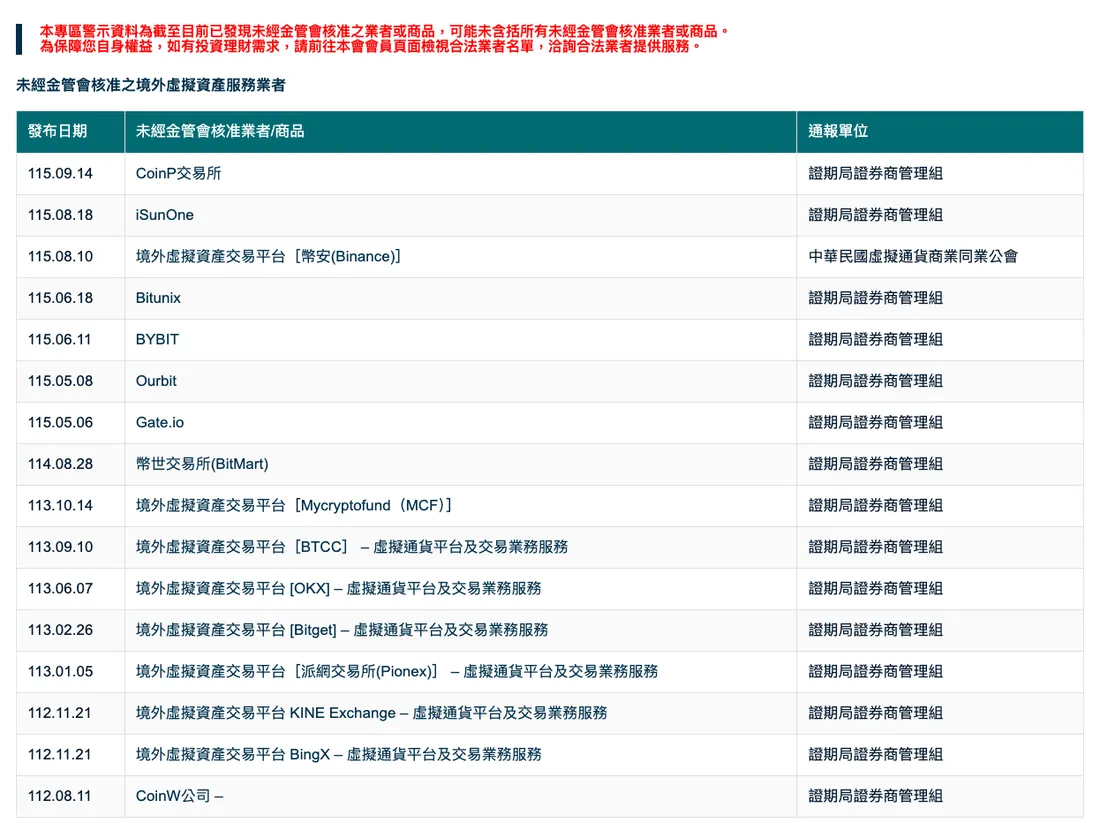Select the date 112.08.11
Viewport: 1100px width, 823px height.
click(x=60, y=795)
